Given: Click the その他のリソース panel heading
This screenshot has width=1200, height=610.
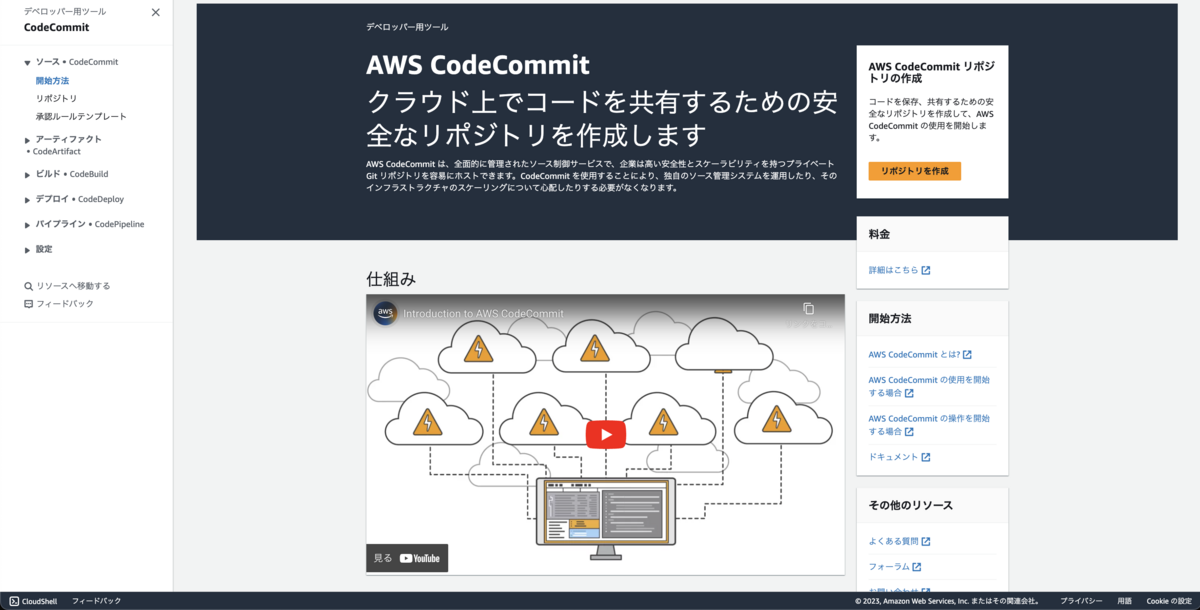Looking at the screenshot, I should [x=911, y=505].
